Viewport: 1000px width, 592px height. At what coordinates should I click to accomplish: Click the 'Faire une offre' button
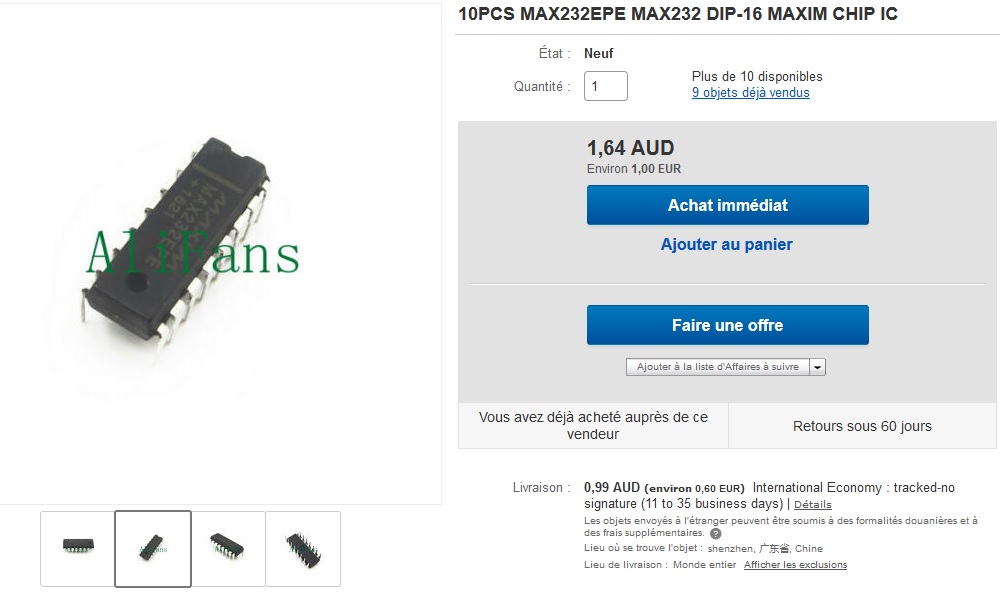point(728,325)
